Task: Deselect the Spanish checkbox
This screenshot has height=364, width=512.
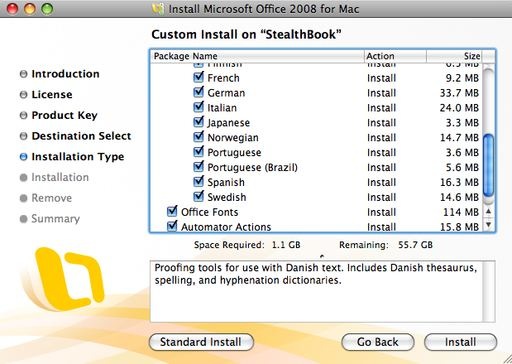Action: (x=199, y=182)
